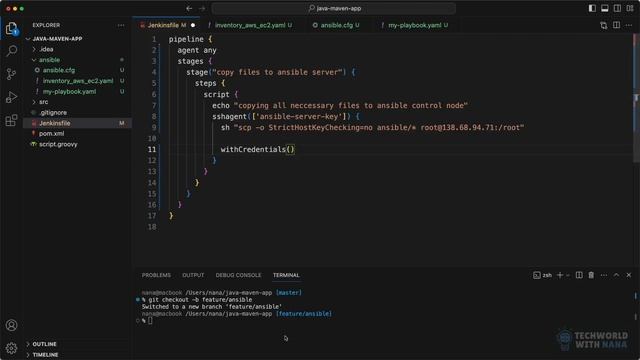640x360 pixels.
Task: Click the 'agent any' line in editor
Action: pos(197,50)
